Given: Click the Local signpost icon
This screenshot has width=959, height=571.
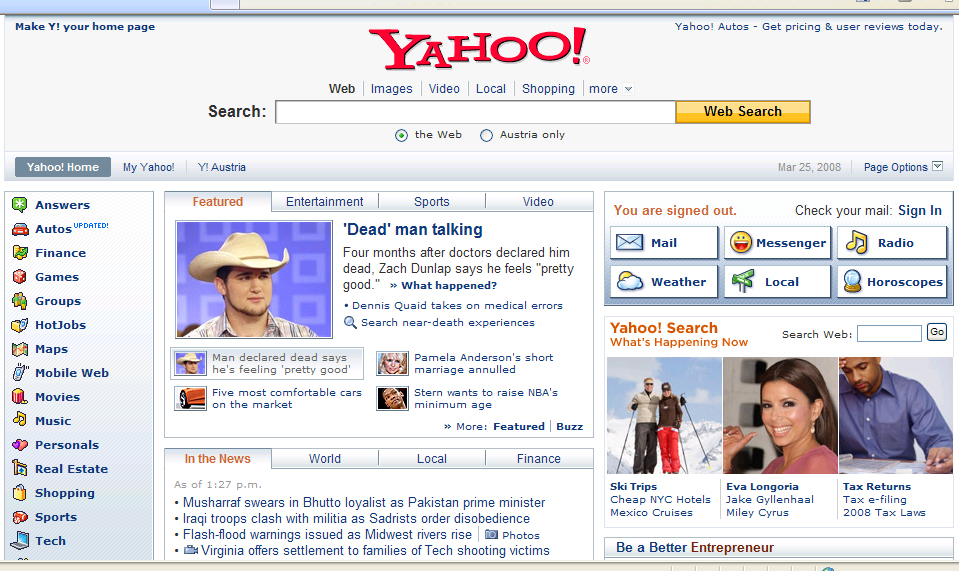Looking at the screenshot, I should (x=742, y=281).
